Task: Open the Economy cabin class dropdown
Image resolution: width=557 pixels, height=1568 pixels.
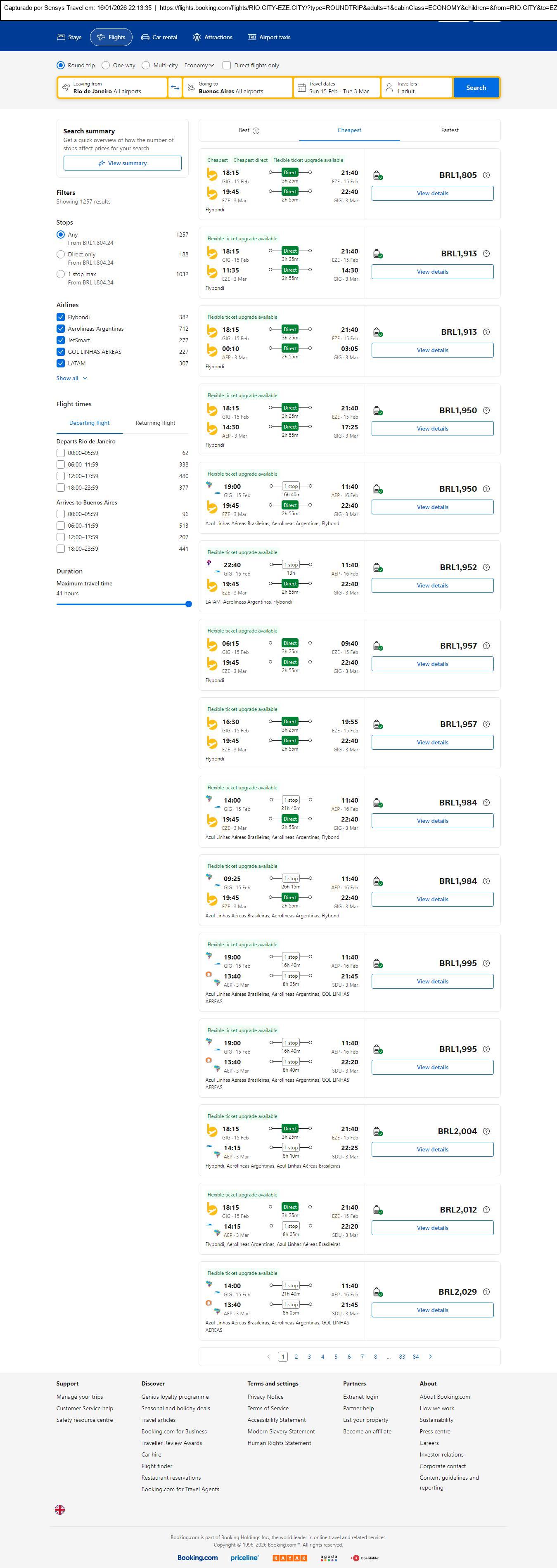Action: 199,65
